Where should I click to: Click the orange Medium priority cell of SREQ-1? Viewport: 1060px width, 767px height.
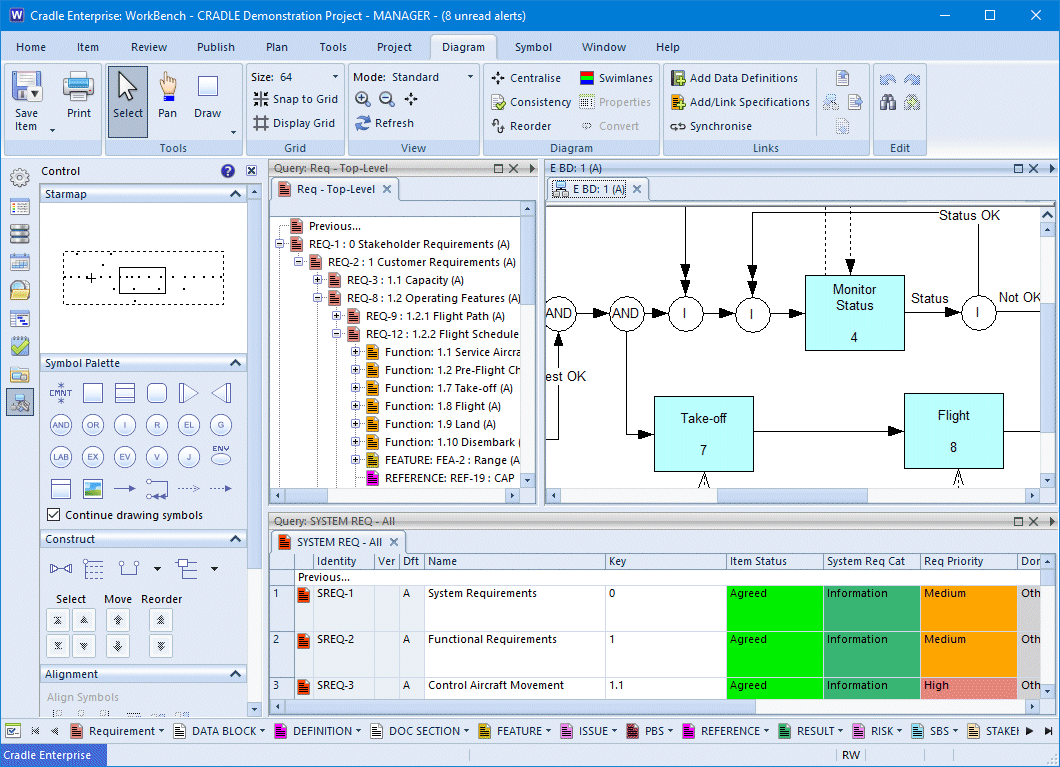click(969, 608)
